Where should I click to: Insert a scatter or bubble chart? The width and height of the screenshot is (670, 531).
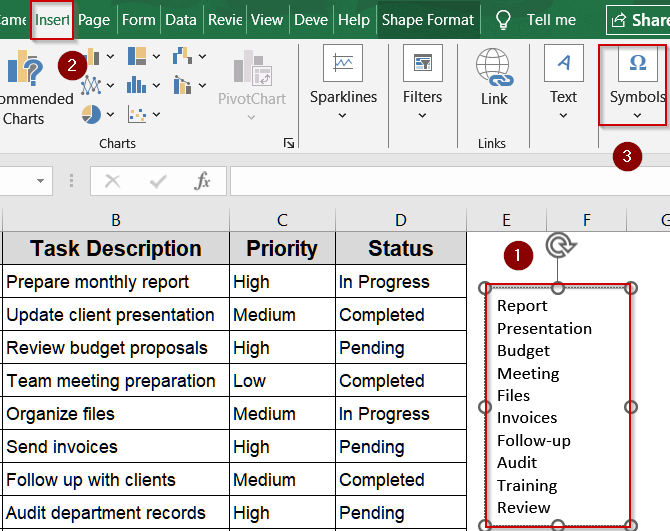[137, 114]
